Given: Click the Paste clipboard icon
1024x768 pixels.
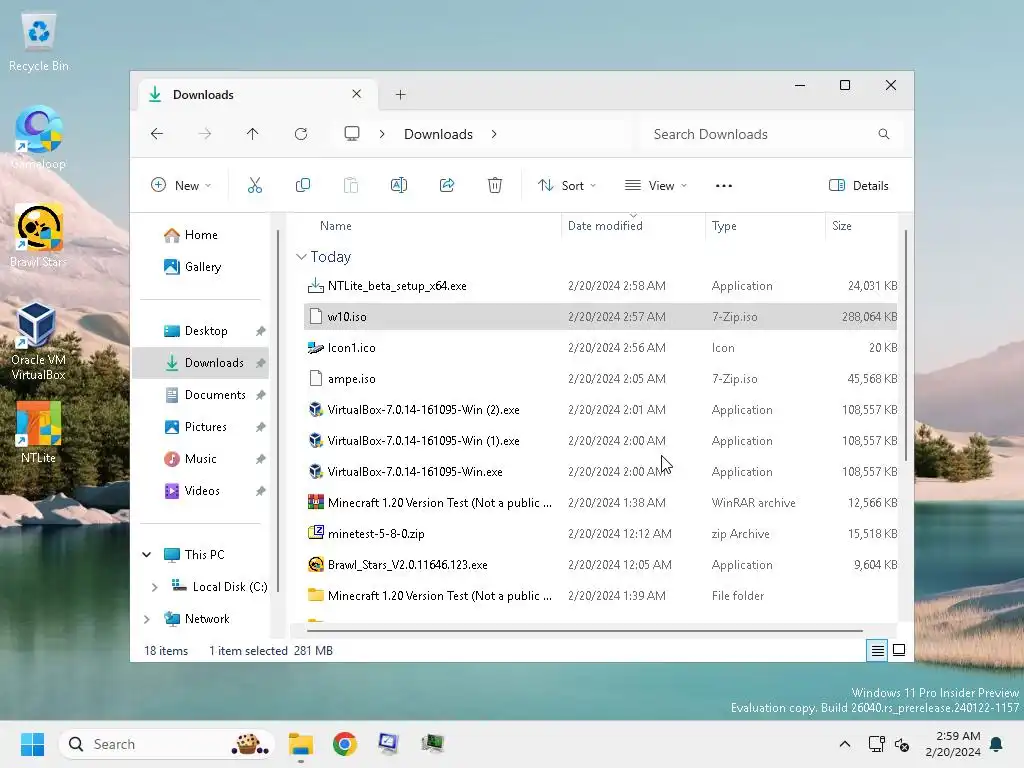Looking at the screenshot, I should pyautogui.click(x=351, y=185).
